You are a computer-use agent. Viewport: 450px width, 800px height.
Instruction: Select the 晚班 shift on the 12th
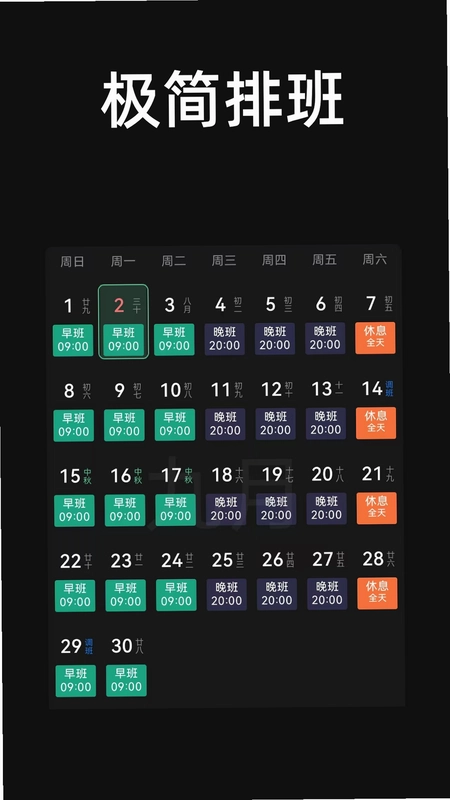(x=276, y=423)
